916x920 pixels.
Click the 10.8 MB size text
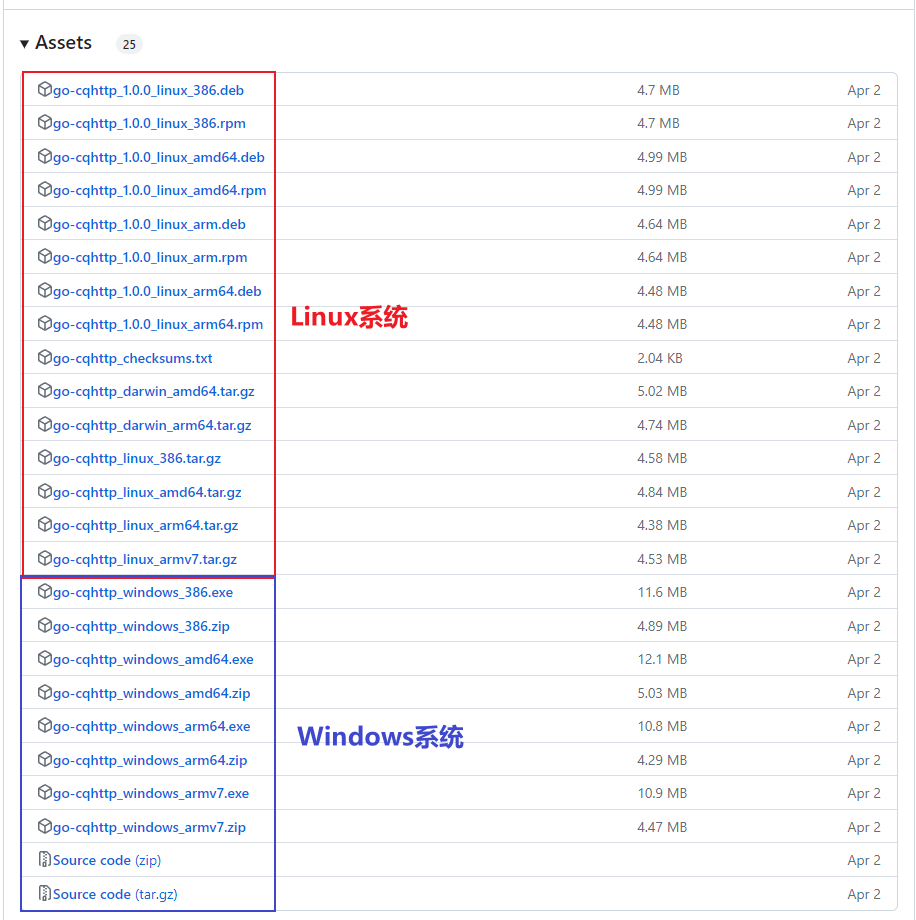click(x=662, y=726)
